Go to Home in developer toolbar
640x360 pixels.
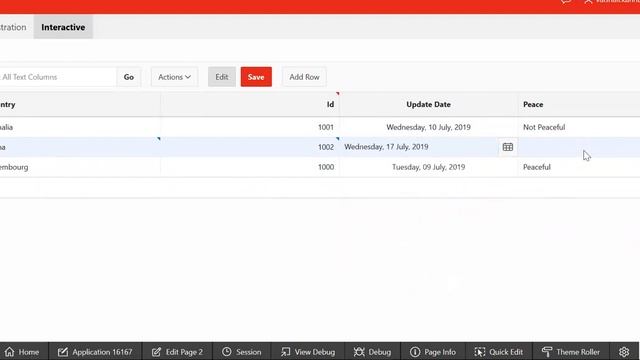pyautogui.click(x=23, y=351)
